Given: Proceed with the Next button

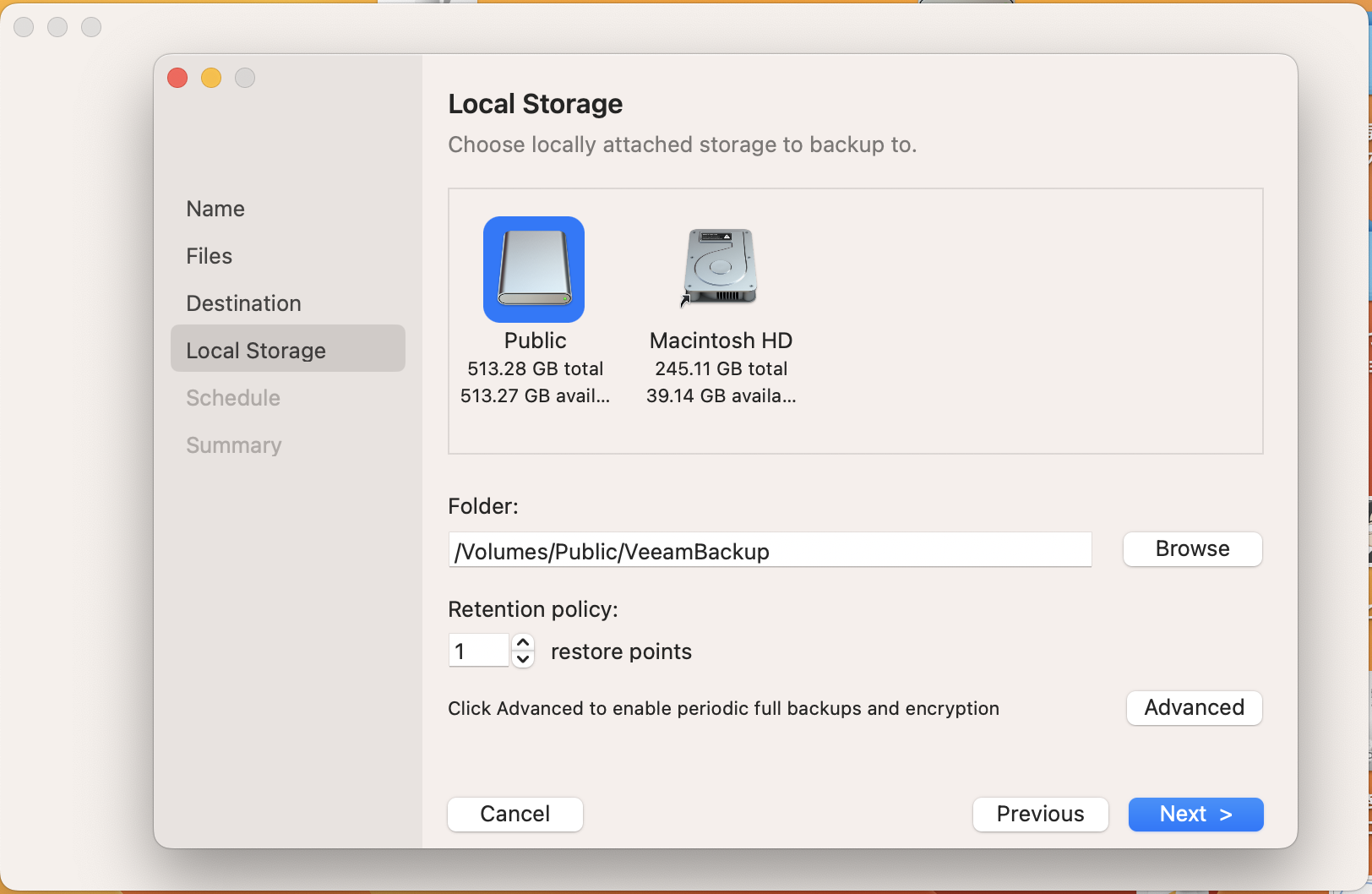Looking at the screenshot, I should pyautogui.click(x=1195, y=815).
